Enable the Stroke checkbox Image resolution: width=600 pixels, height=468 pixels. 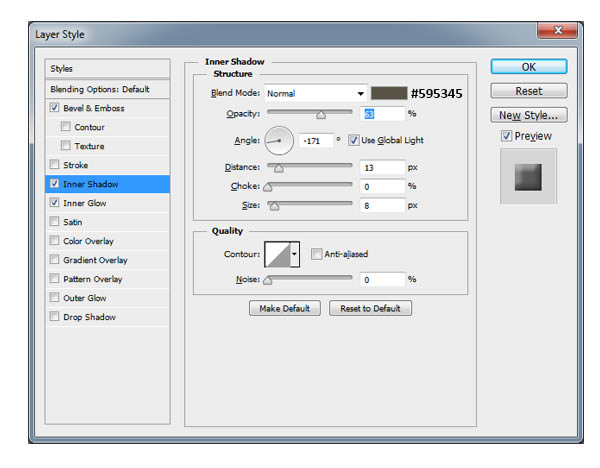pyautogui.click(x=54, y=165)
